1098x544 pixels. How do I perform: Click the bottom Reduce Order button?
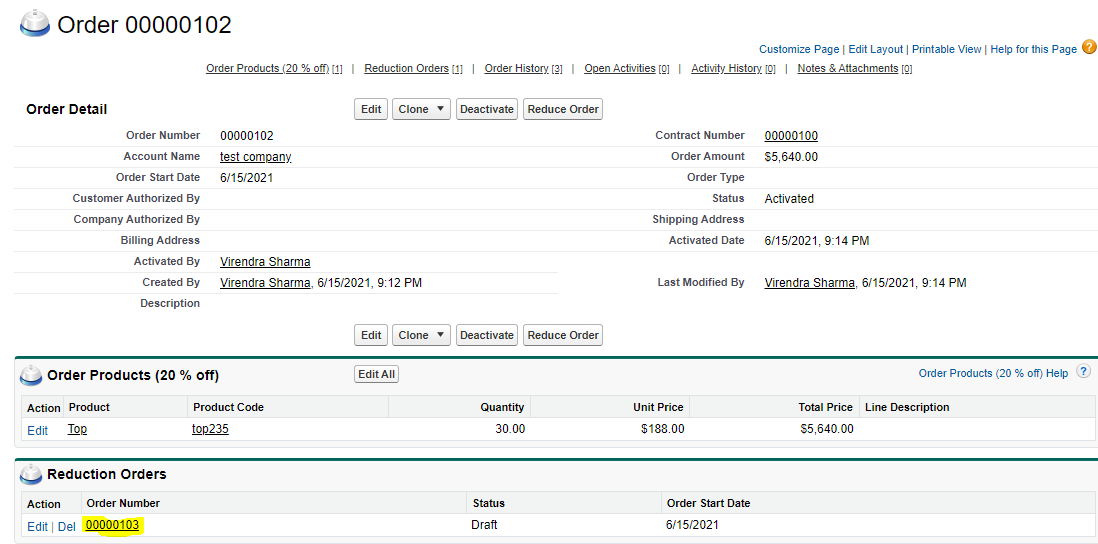point(562,335)
